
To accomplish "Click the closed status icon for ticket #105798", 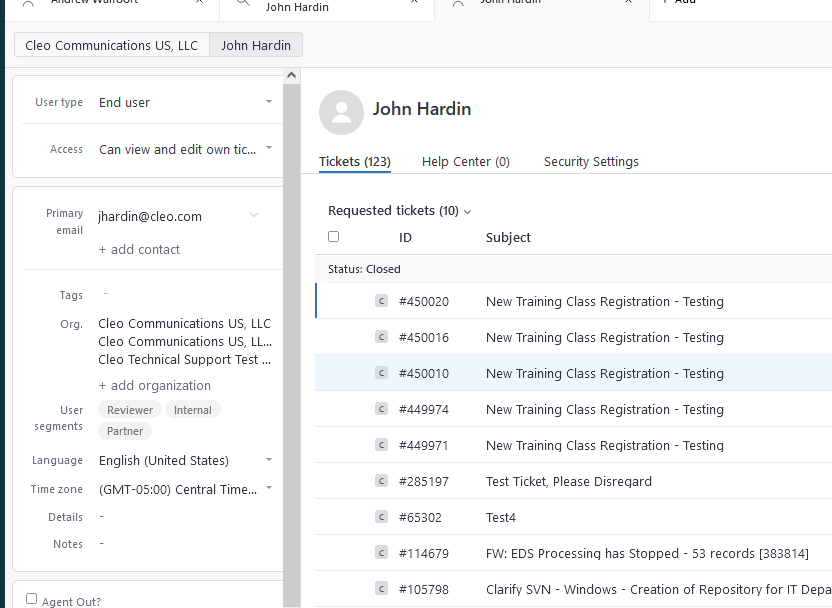I will (382, 589).
